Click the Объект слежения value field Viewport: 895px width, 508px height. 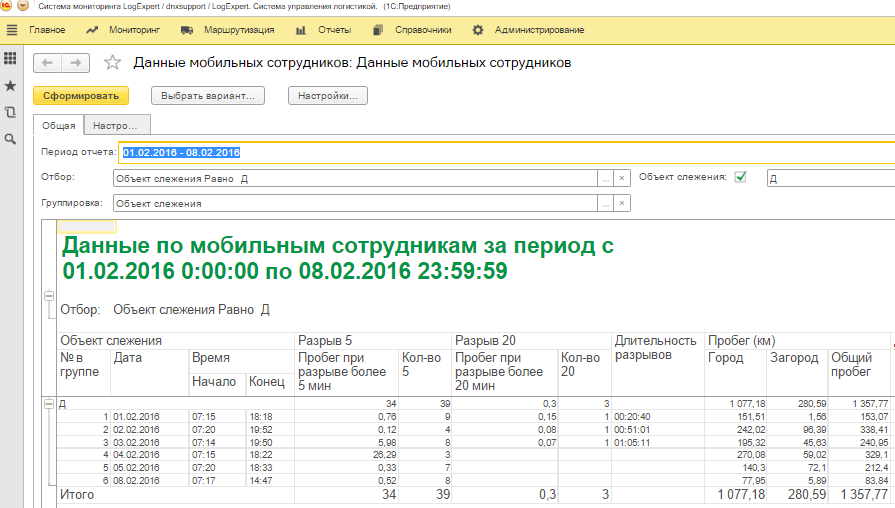click(831, 179)
